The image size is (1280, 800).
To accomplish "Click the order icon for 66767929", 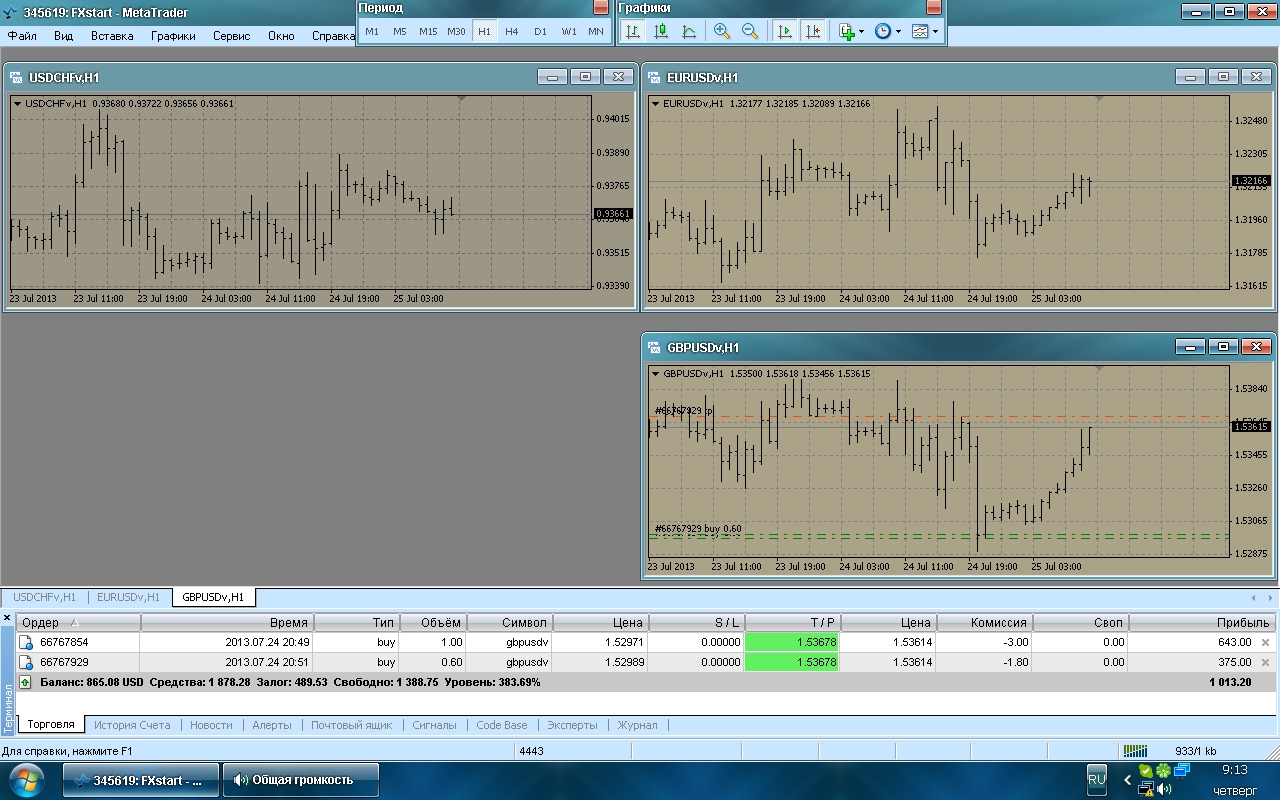I will click(x=27, y=662).
